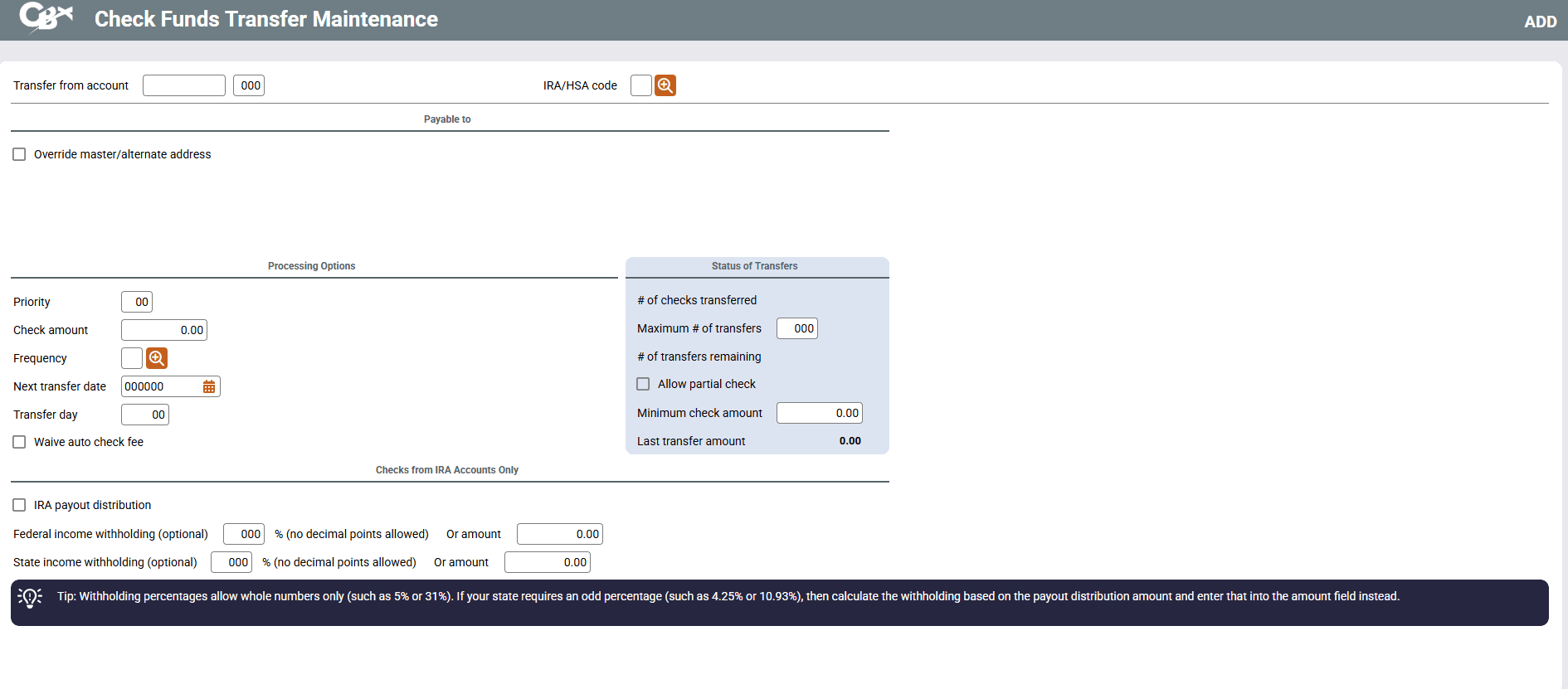Open the Frequency lookup magnifier icon
Image resolution: width=1568 pixels, height=689 pixels.
(156, 358)
